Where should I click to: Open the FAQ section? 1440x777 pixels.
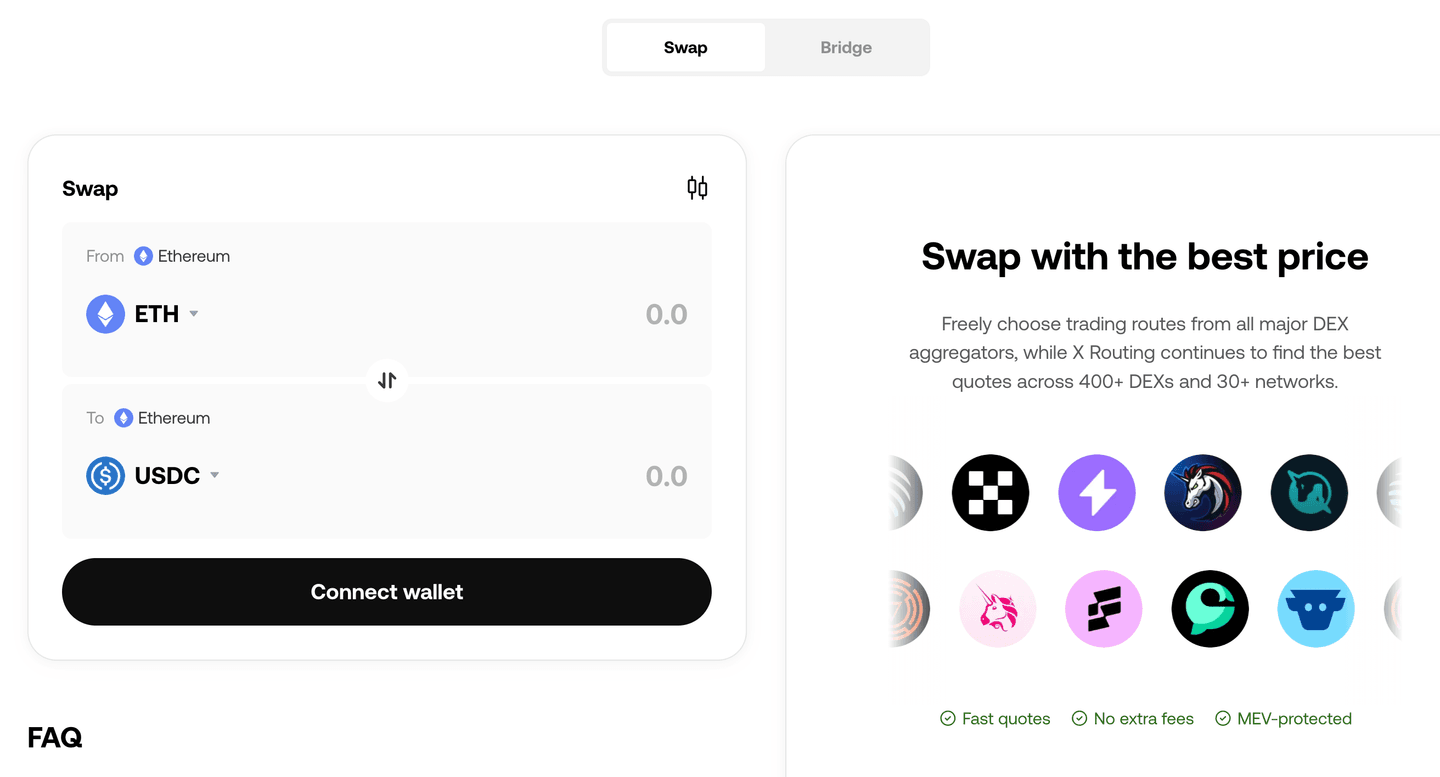[55, 737]
